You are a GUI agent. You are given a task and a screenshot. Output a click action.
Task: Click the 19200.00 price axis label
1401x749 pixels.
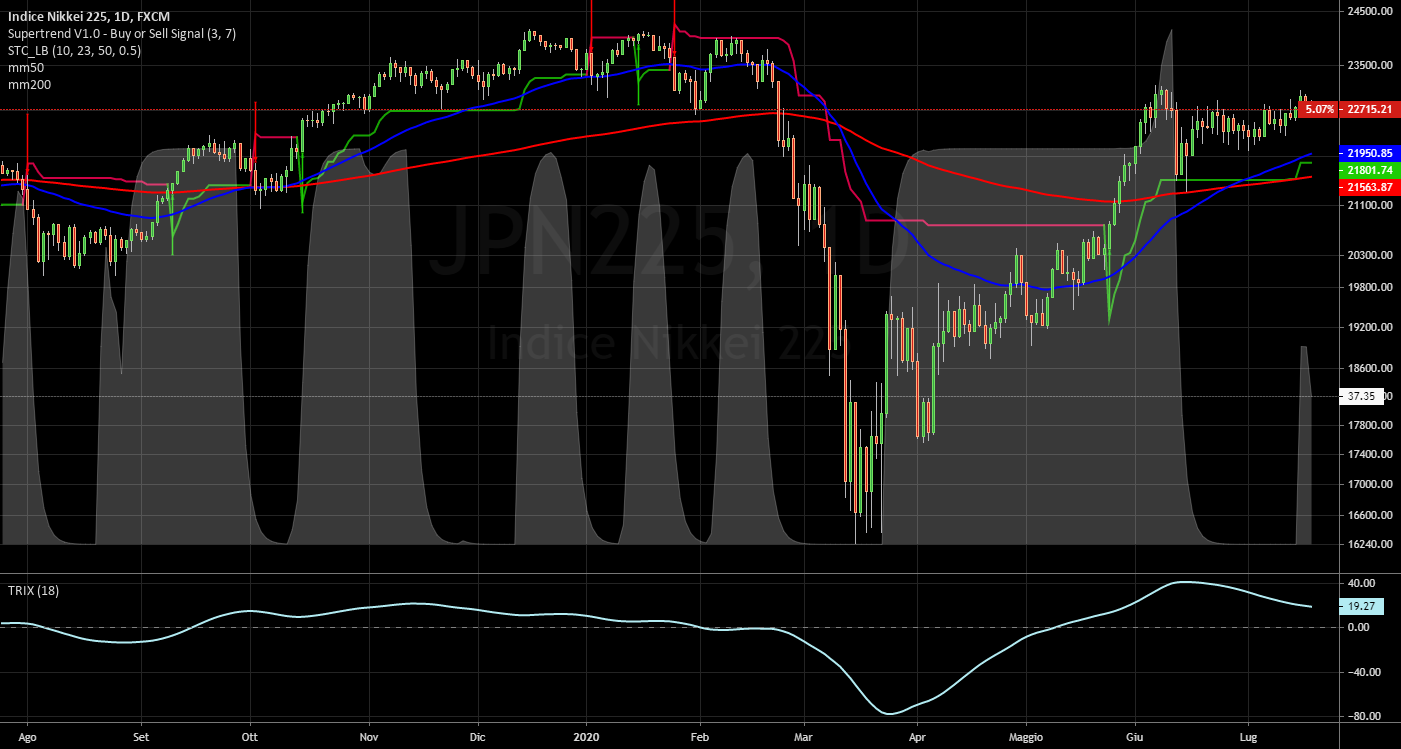pos(1370,327)
